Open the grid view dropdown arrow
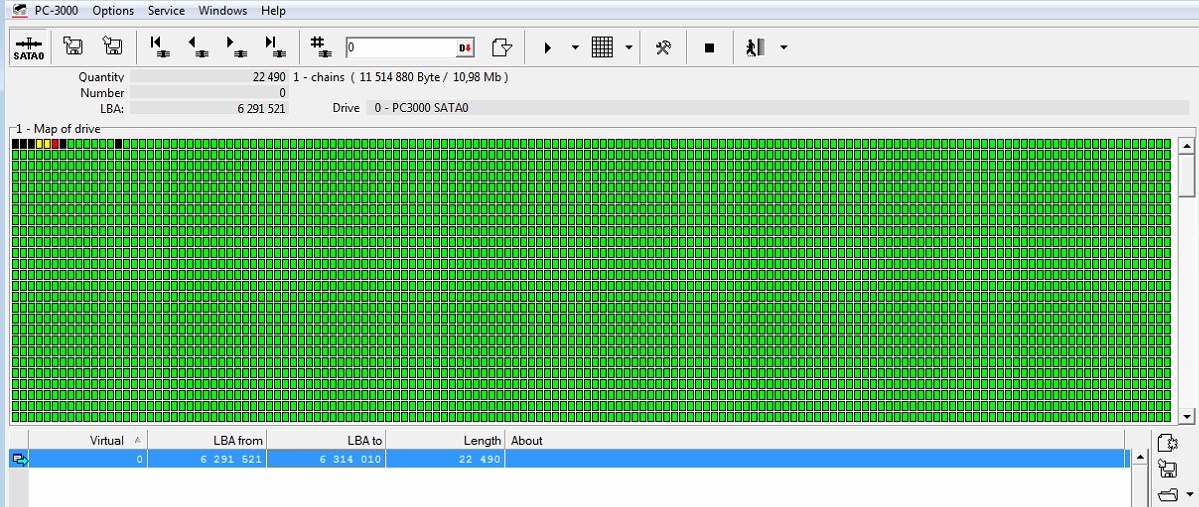Image resolution: width=1199 pixels, height=507 pixels. 628,48
